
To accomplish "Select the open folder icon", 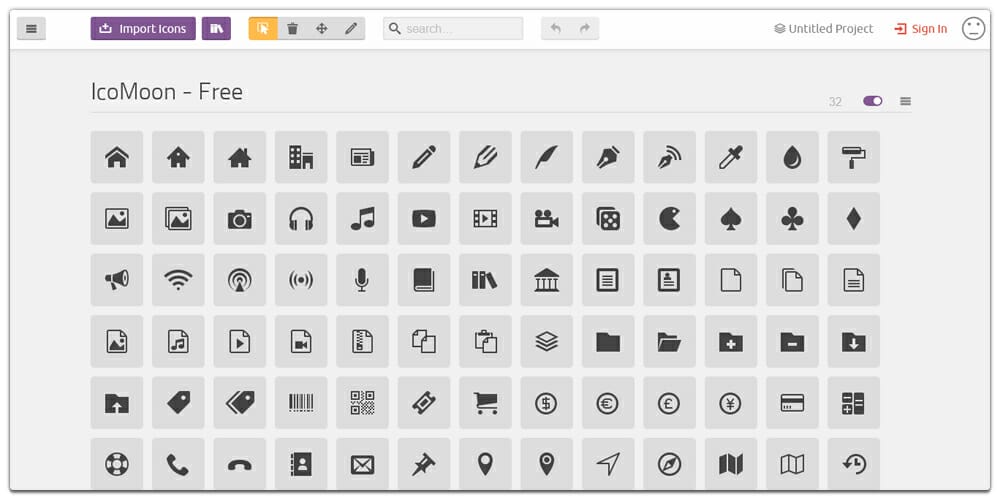I will click(x=669, y=341).
